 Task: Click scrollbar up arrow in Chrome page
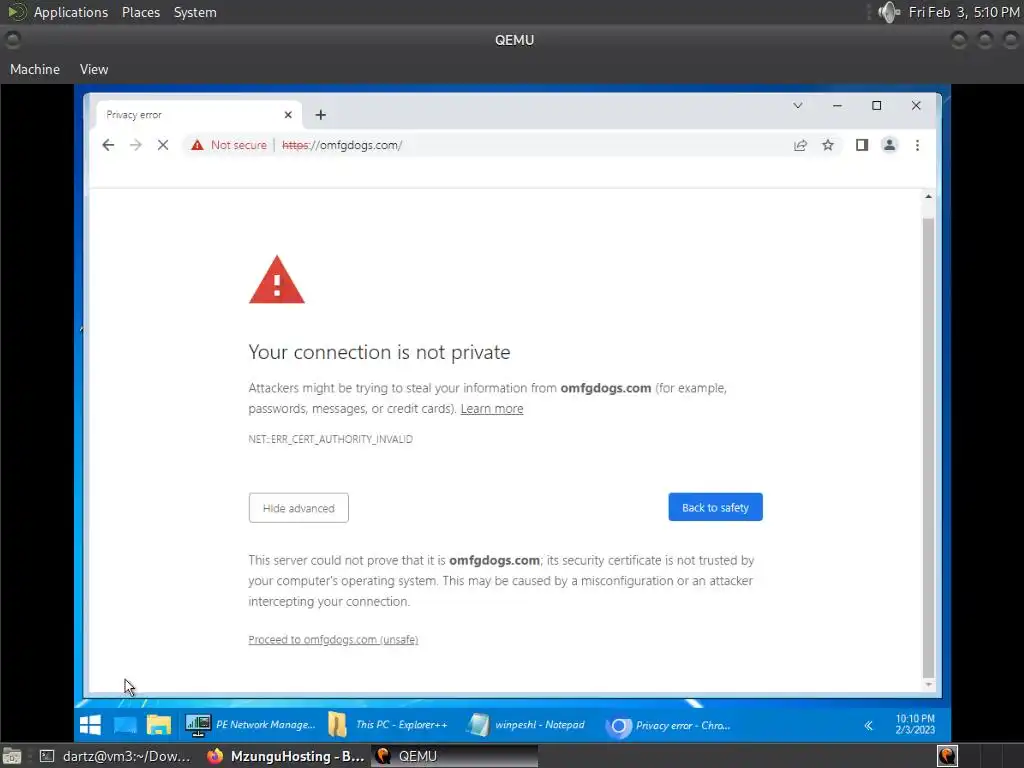(x=928, y=197)
